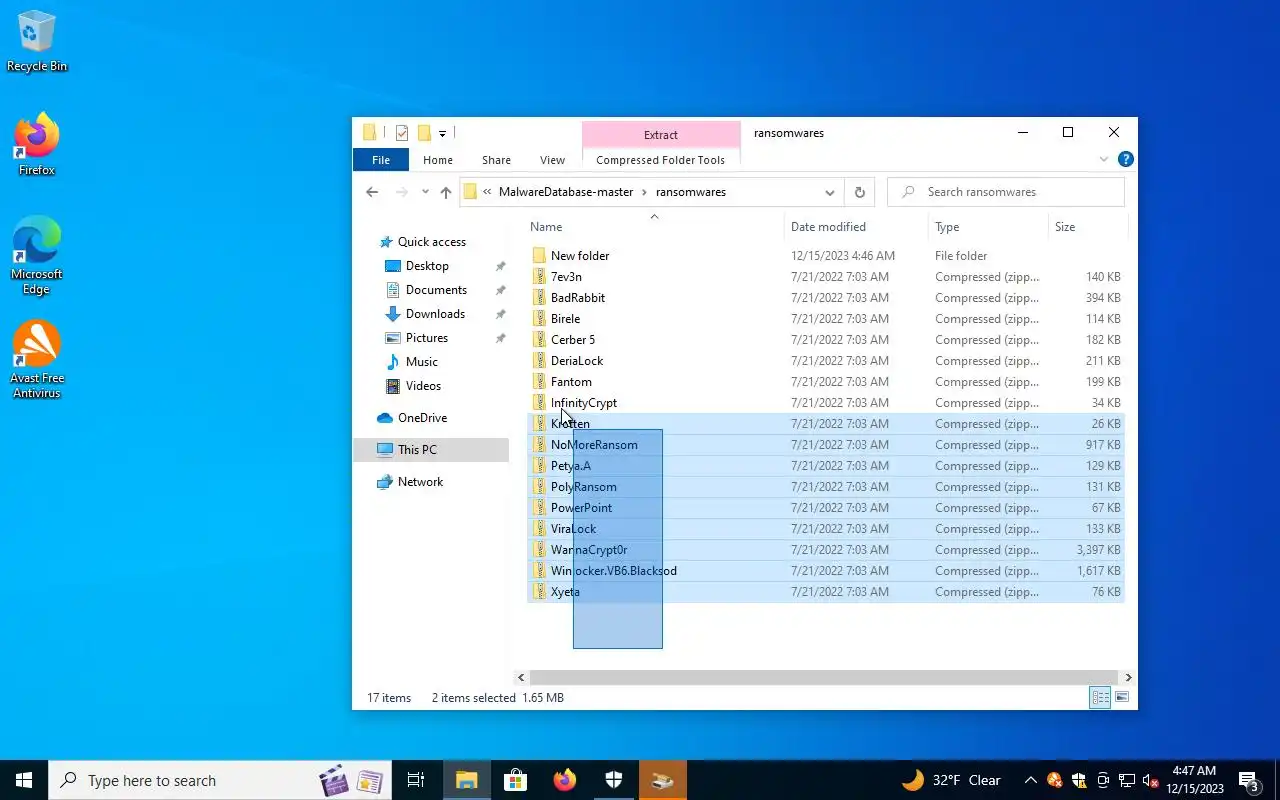
Task: Open Documents in the navigation pane
Action: click(436, 290)
